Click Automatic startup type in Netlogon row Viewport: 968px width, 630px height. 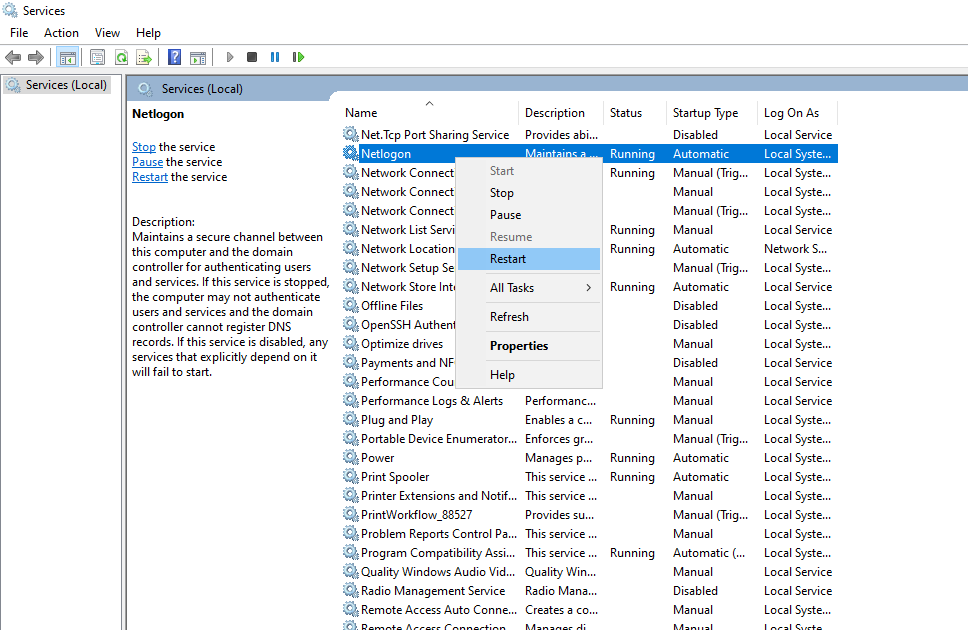click(x=701, y=154)
